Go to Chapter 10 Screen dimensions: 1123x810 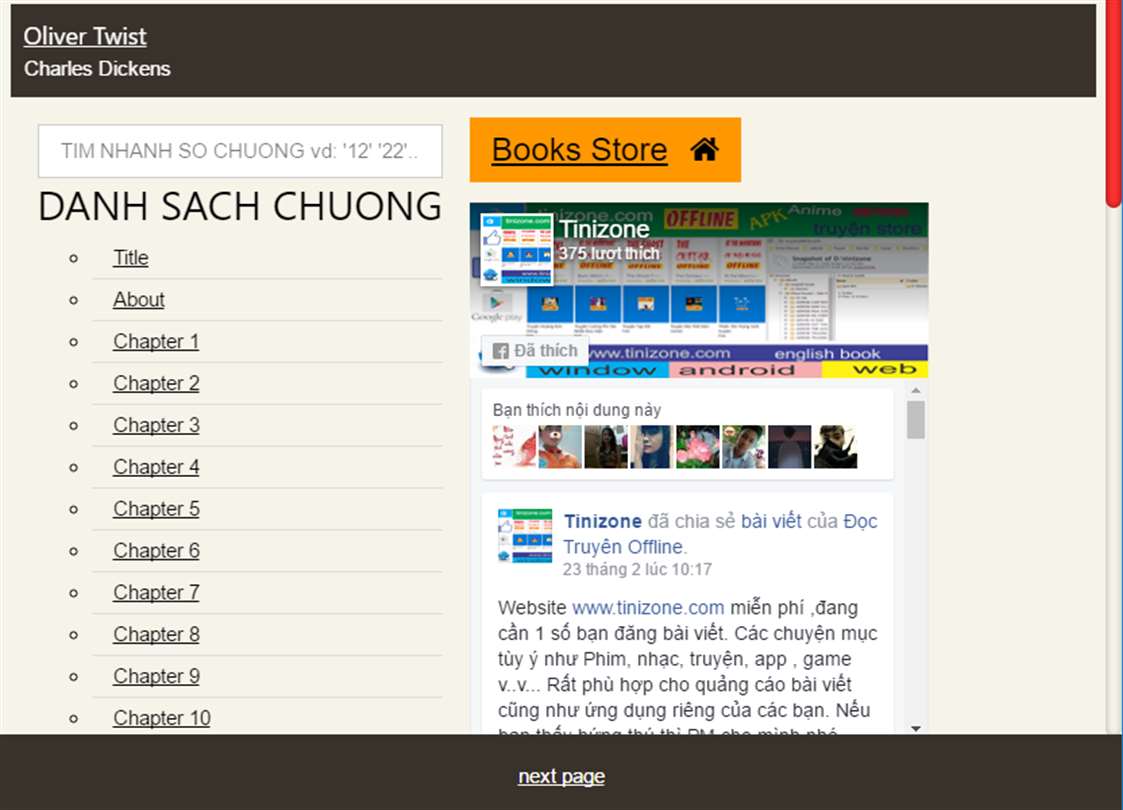click(x=161, y=718)
